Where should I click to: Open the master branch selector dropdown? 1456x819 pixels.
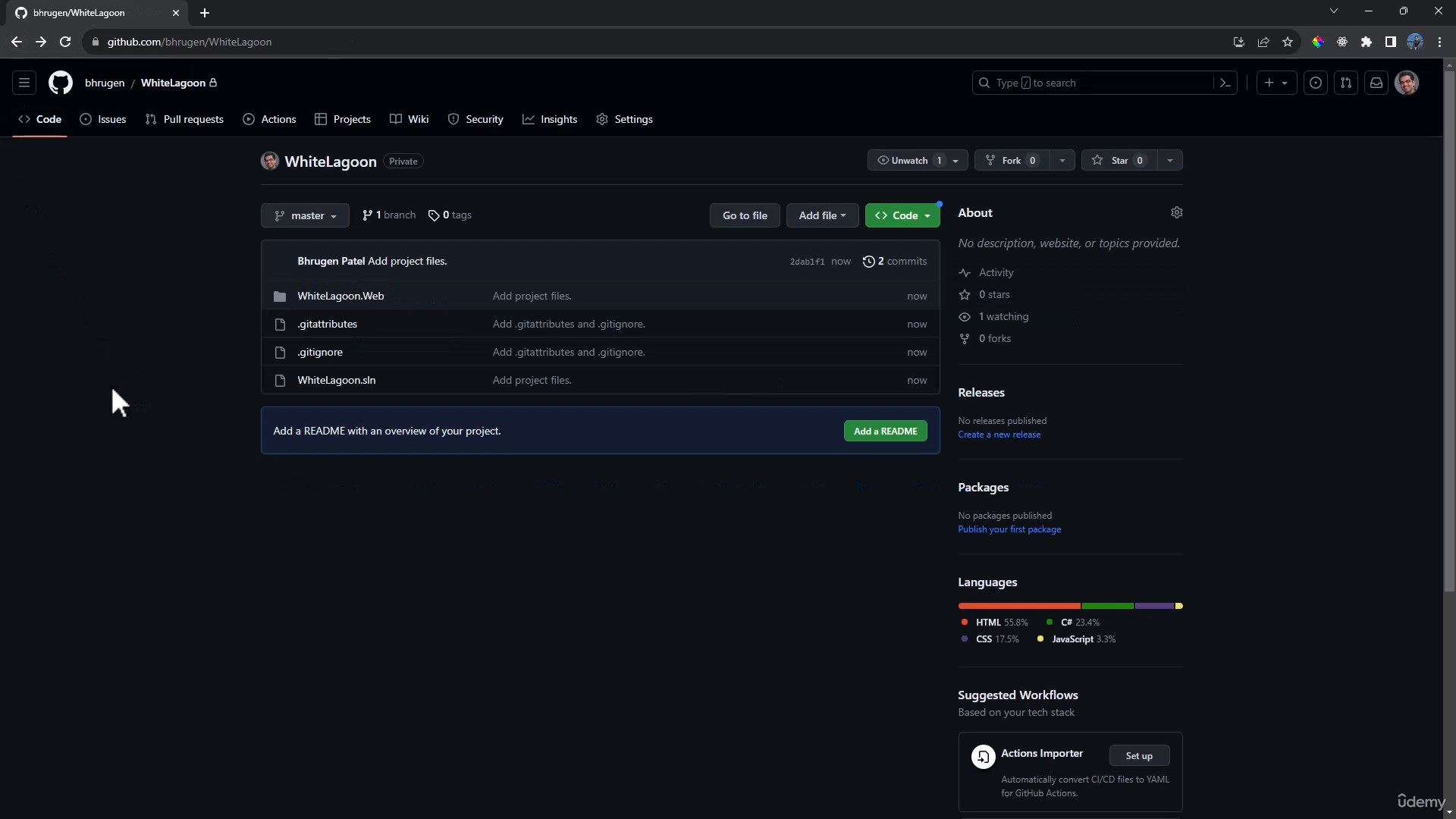pos(305,215)
